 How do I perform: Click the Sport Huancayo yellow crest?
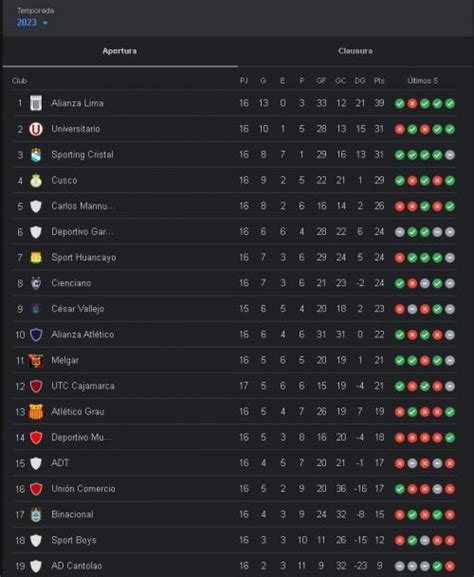click(36, 258)
